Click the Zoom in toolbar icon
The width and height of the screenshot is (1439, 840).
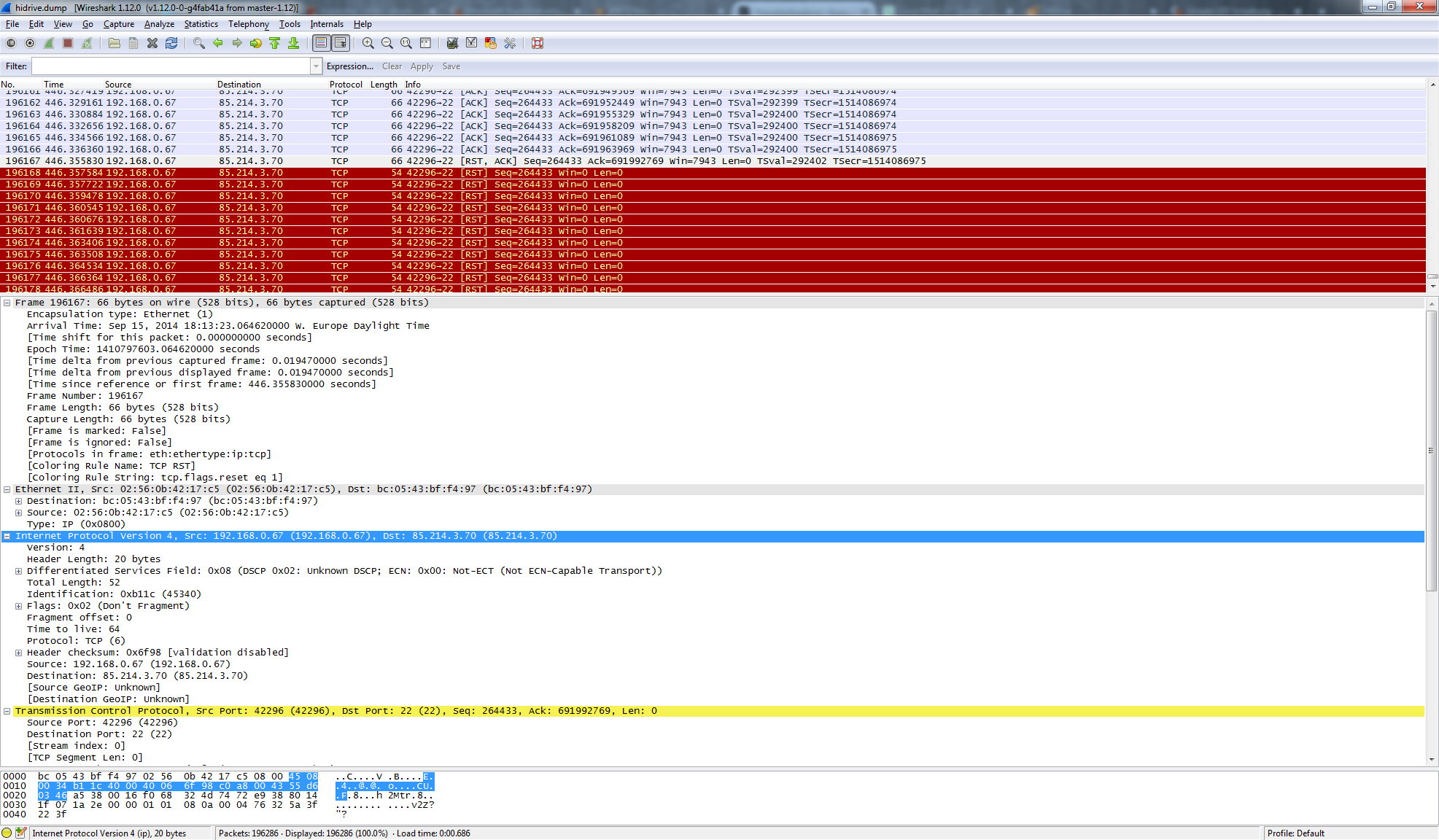pos(368,44)
